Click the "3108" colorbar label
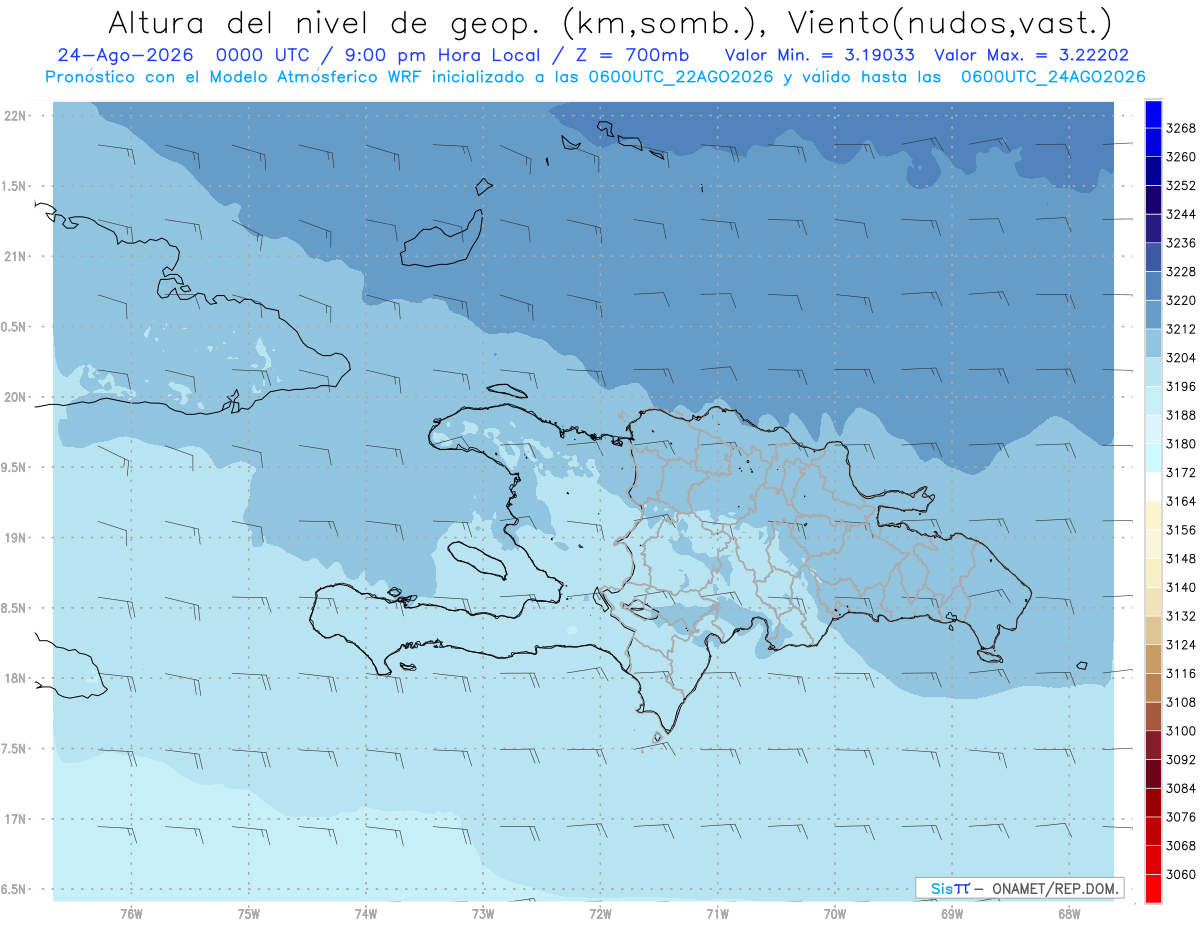Screen dimensions: 1200x927 pyautogui.click(x=1181, y=702)
